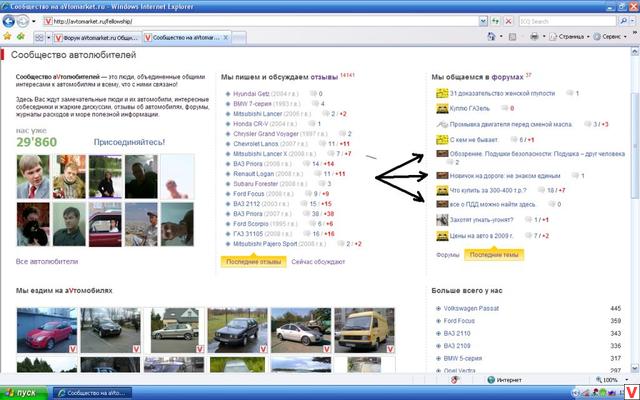
Task: Open the Ford Focus entry with 359
Action: [x=459, y=321]
